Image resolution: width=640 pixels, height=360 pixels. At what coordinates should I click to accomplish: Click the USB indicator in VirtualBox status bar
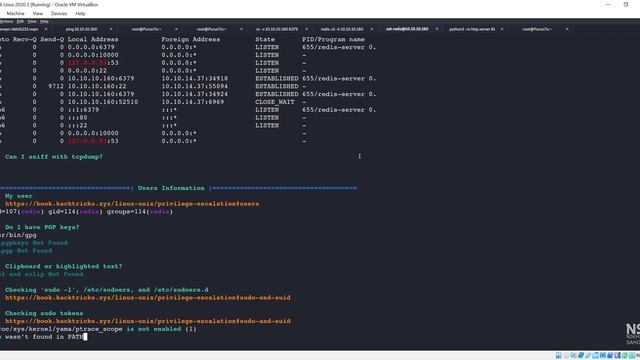tap(588, 356)
